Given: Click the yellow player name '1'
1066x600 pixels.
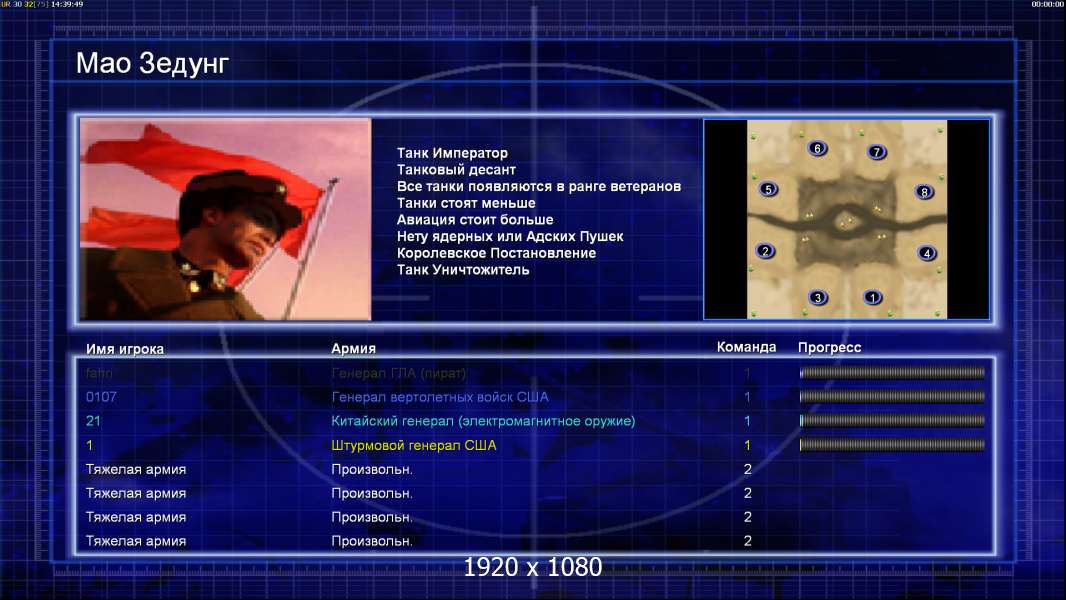Looking at the screenshot, I should (89, 445).
